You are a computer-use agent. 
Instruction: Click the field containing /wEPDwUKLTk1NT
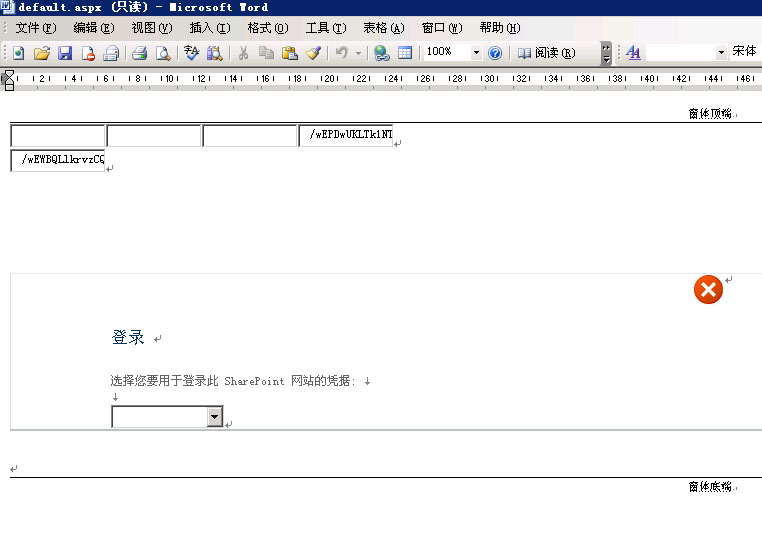346,136
